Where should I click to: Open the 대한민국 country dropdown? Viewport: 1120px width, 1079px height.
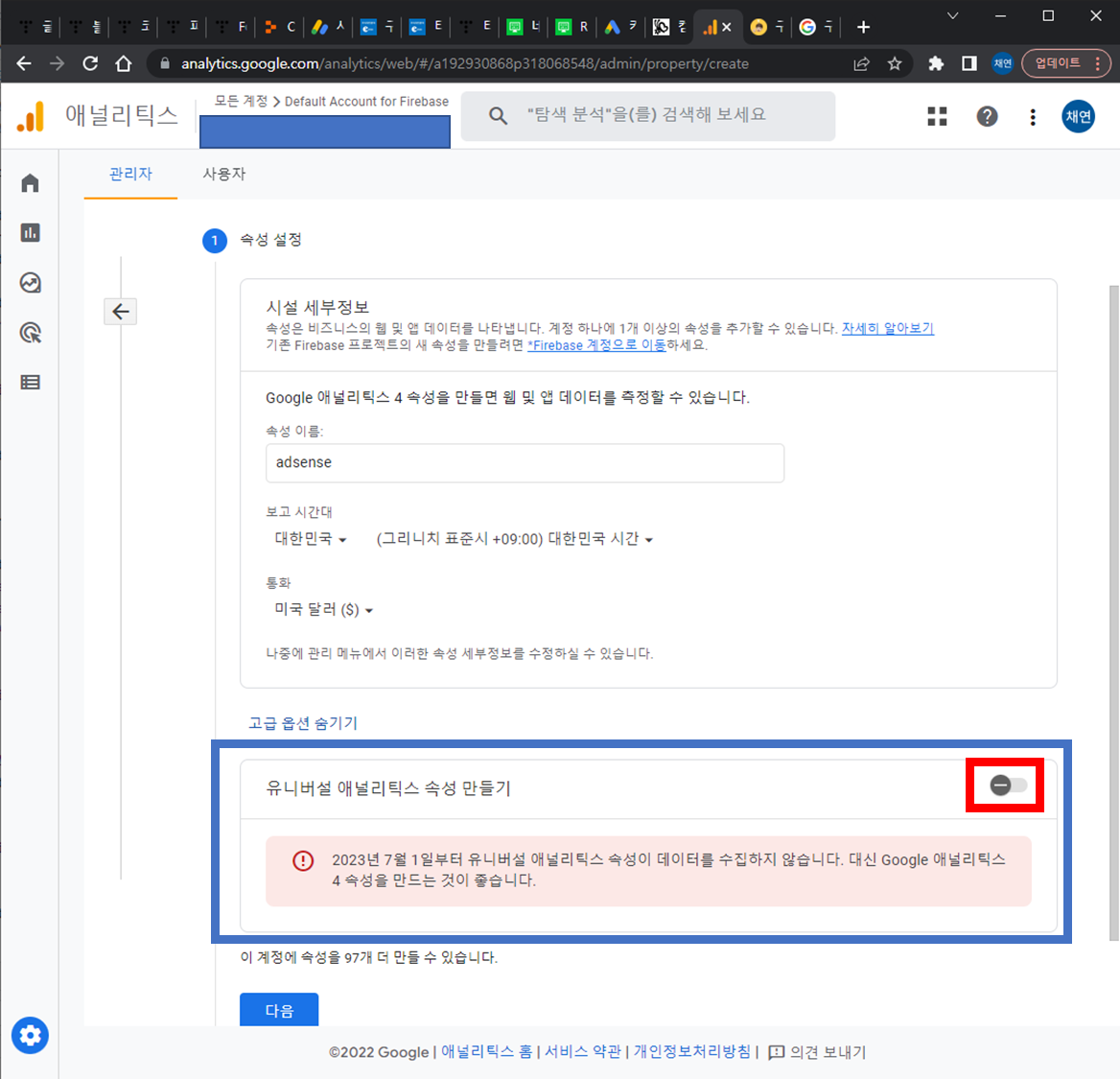[311, 539]
